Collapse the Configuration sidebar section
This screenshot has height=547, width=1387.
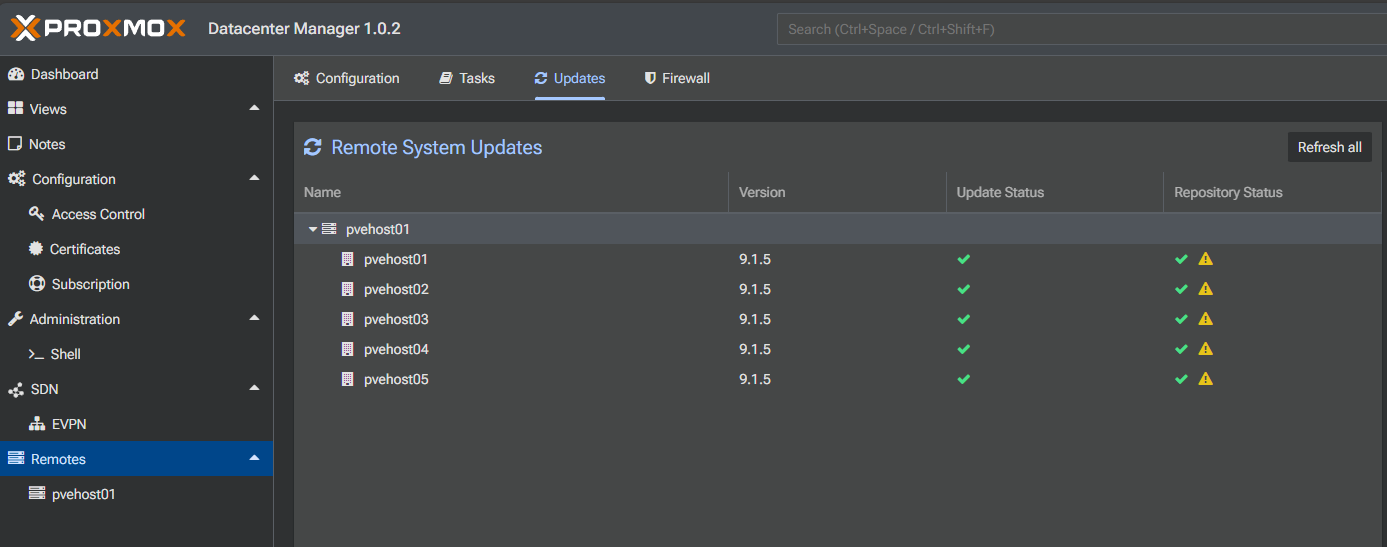(254, 178)
